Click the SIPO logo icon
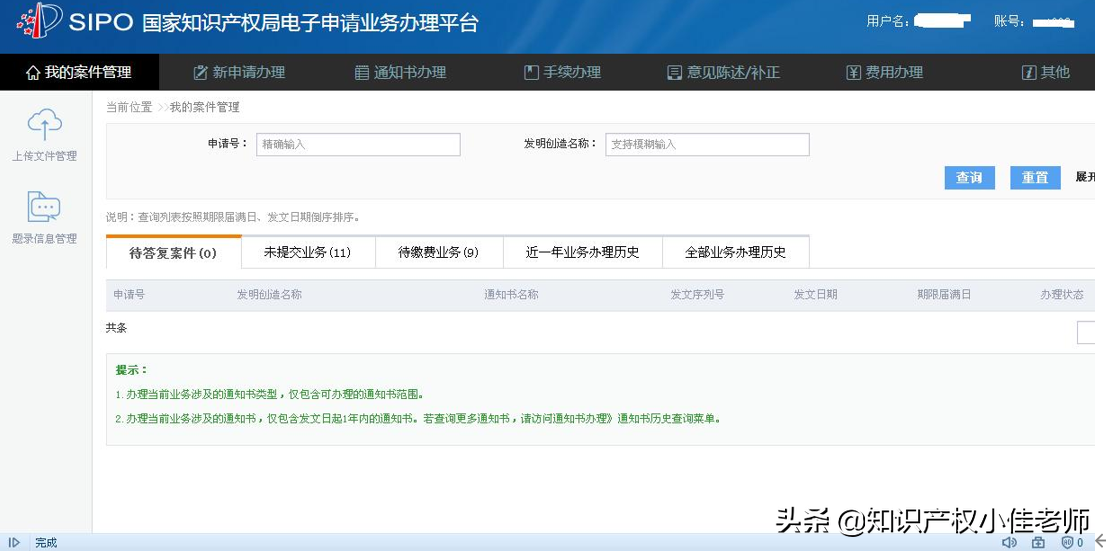The height and width of the screenshot is (551, 1106). 40,21
